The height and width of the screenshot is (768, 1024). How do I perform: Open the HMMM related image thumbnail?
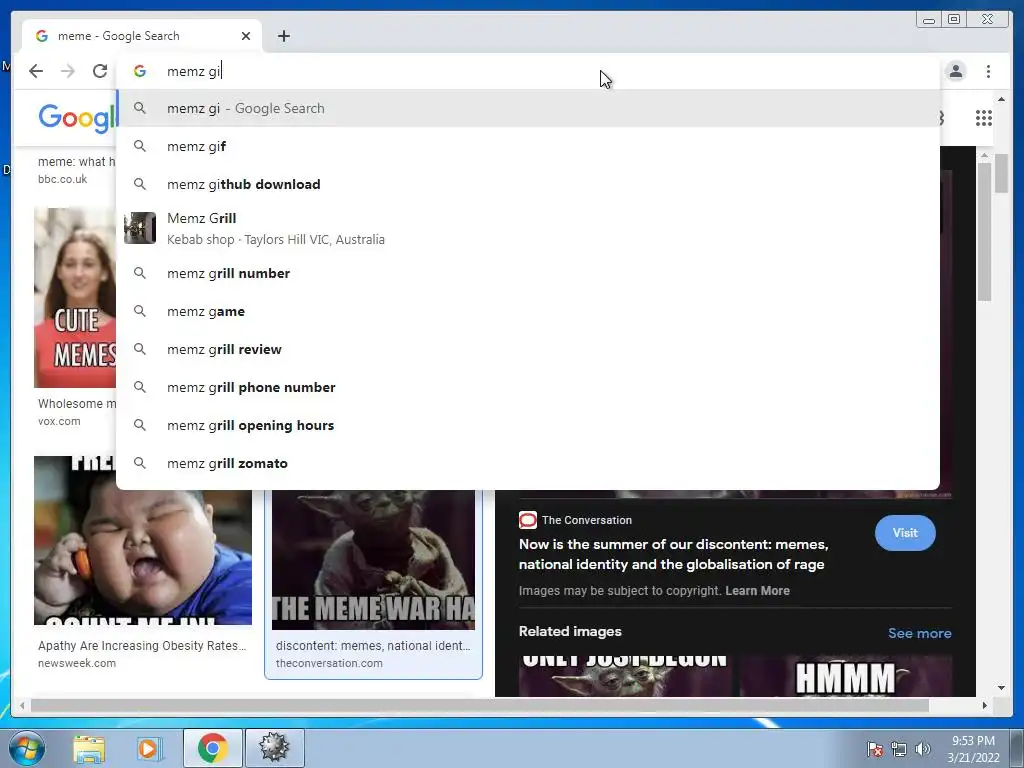coord(845,677)
